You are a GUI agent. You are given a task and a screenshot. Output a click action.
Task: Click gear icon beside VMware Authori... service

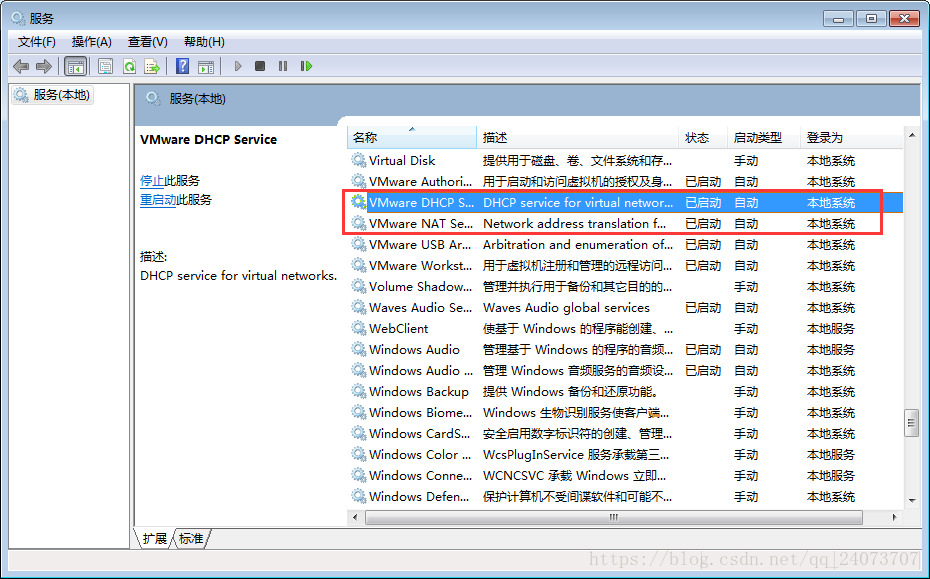[358, 181]
